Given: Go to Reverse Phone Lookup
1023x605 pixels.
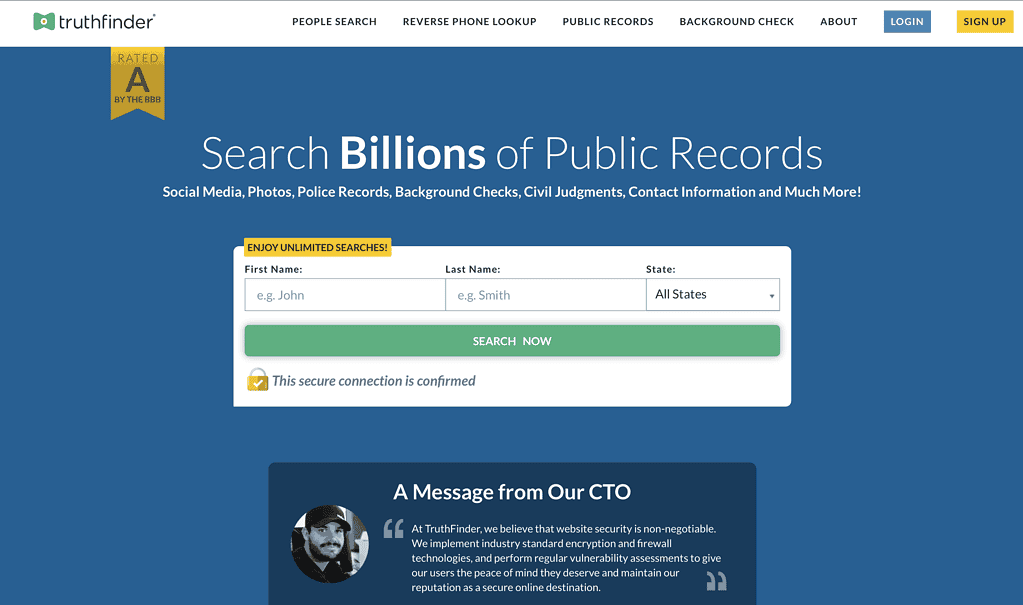Looking at the screenshot, I should [469, 21].
